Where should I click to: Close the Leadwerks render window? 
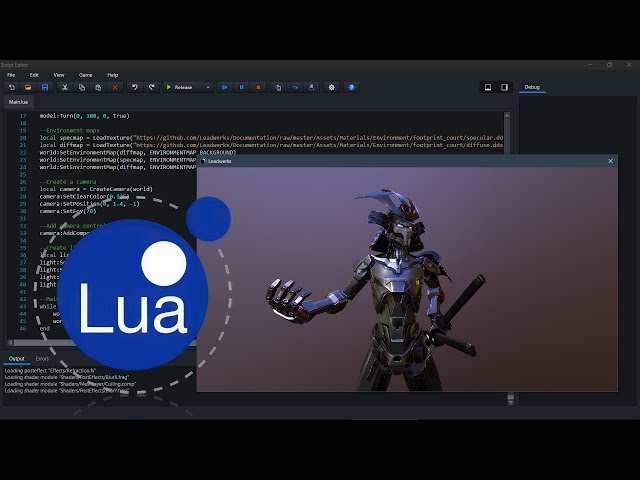coord(611,161)
